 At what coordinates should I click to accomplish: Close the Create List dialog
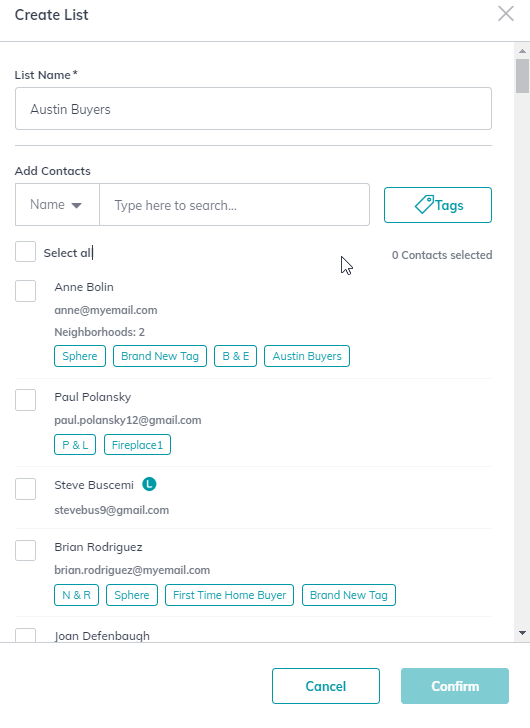pos(505,14)
